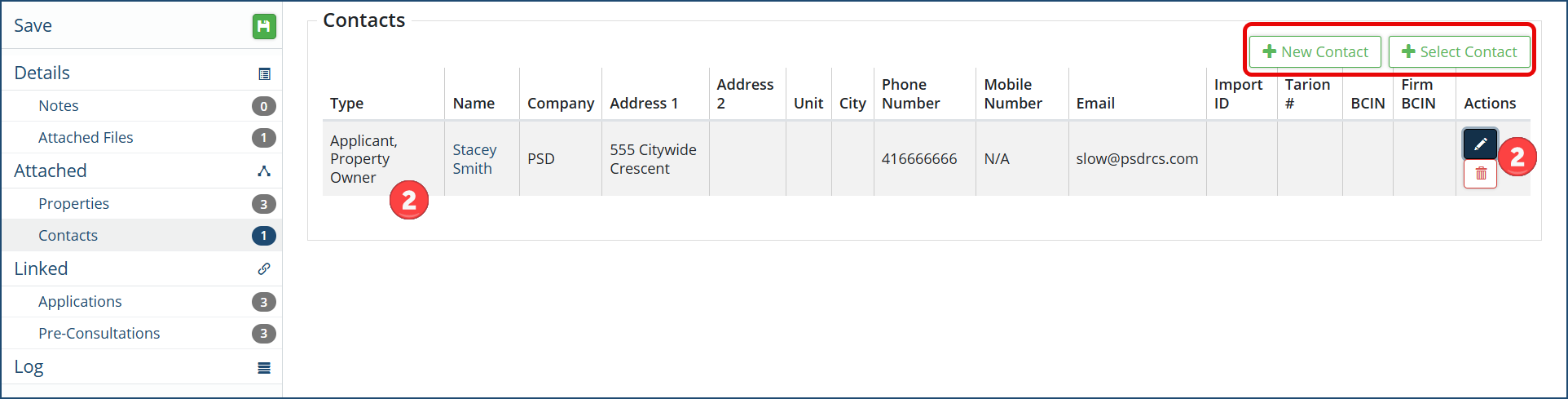
Task: Delete contact using red trash icon
Action: (1480, 174)
